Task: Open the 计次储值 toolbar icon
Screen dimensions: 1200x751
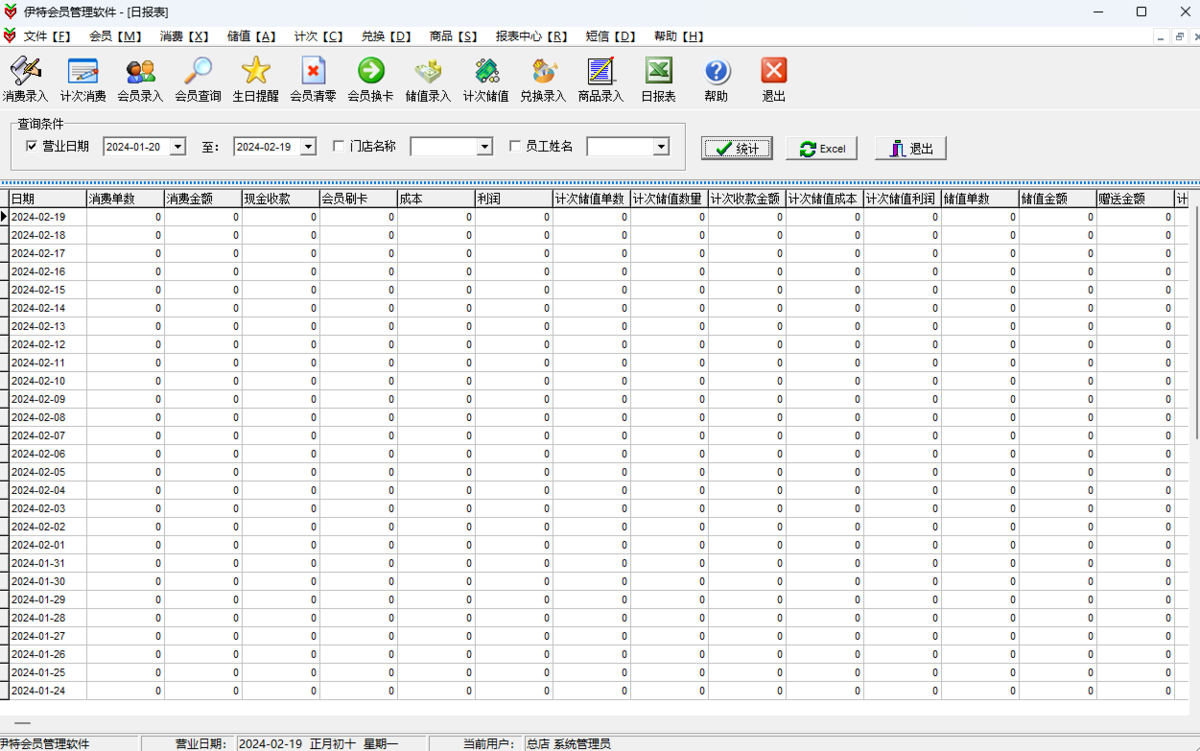Action: pyautogui.click(x=486, y=80)
